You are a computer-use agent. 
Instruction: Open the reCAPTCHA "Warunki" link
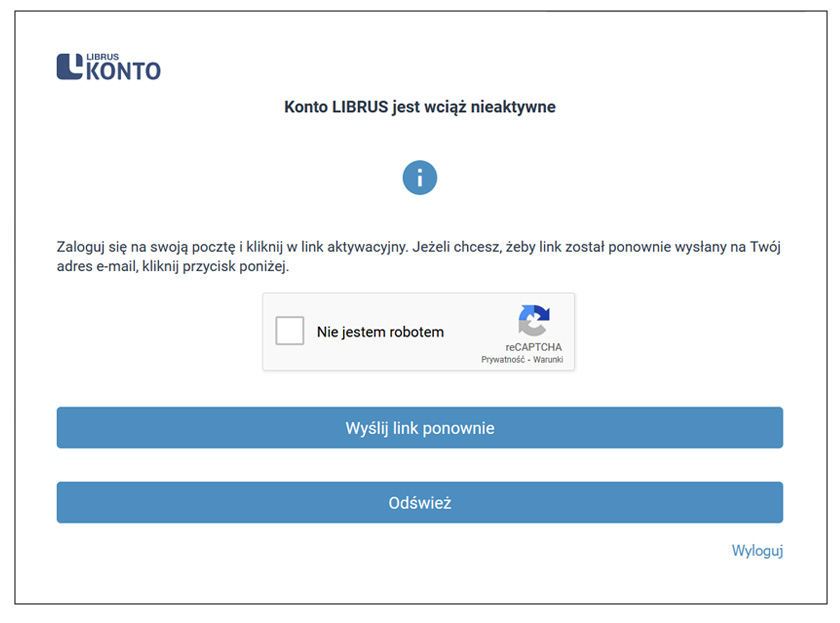point(547,359)
